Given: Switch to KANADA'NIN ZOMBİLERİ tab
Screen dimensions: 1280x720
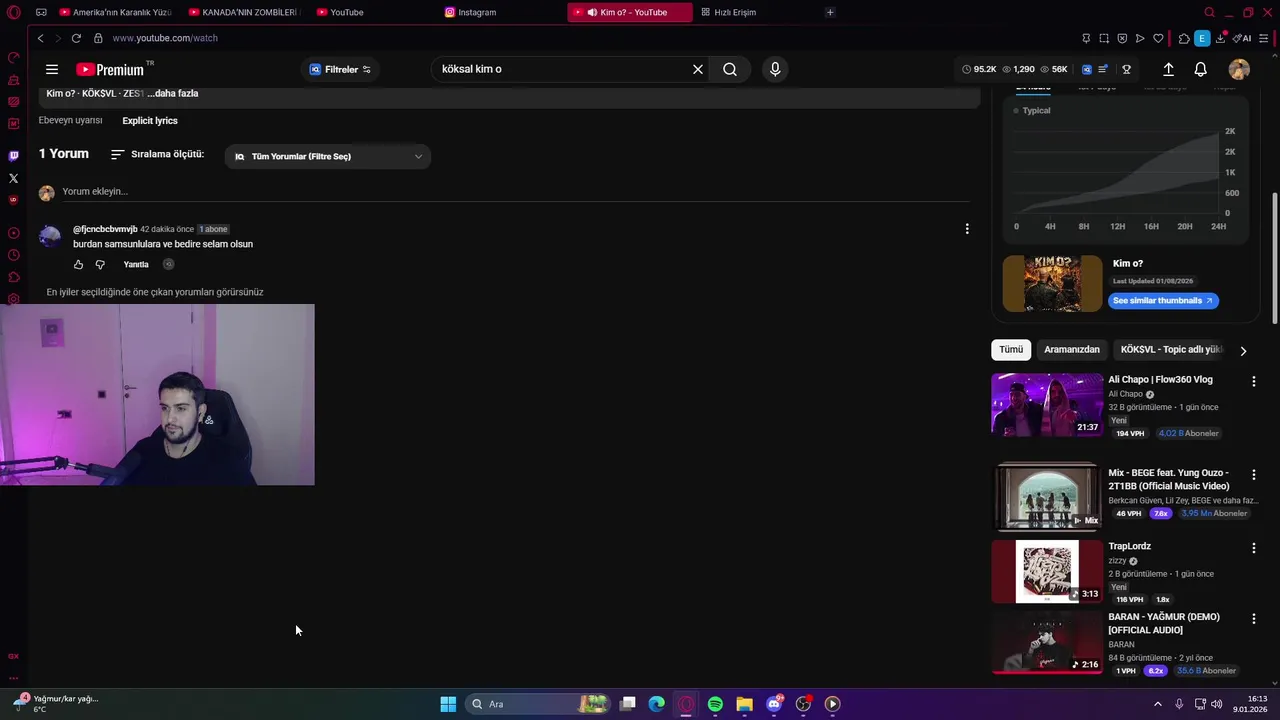Looking at the screenshot, I should [244, 12].
